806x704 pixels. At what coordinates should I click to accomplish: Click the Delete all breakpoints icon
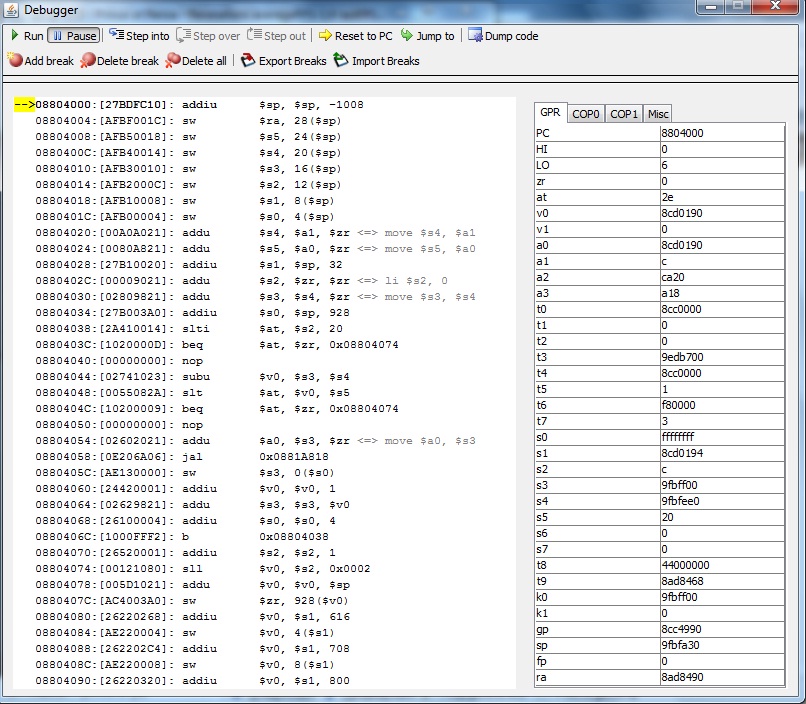173,61
